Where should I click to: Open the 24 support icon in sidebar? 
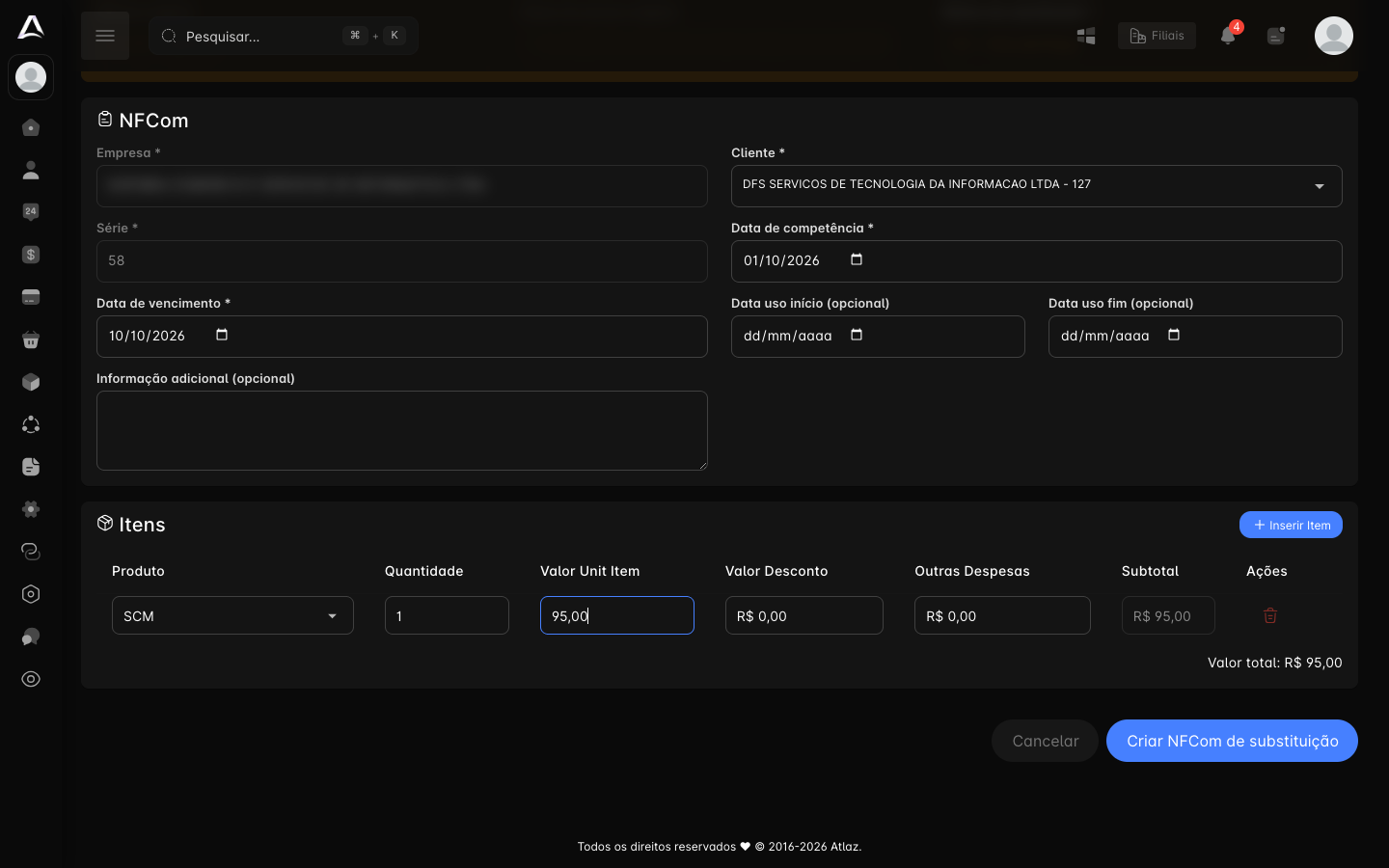tap(31, 212)
